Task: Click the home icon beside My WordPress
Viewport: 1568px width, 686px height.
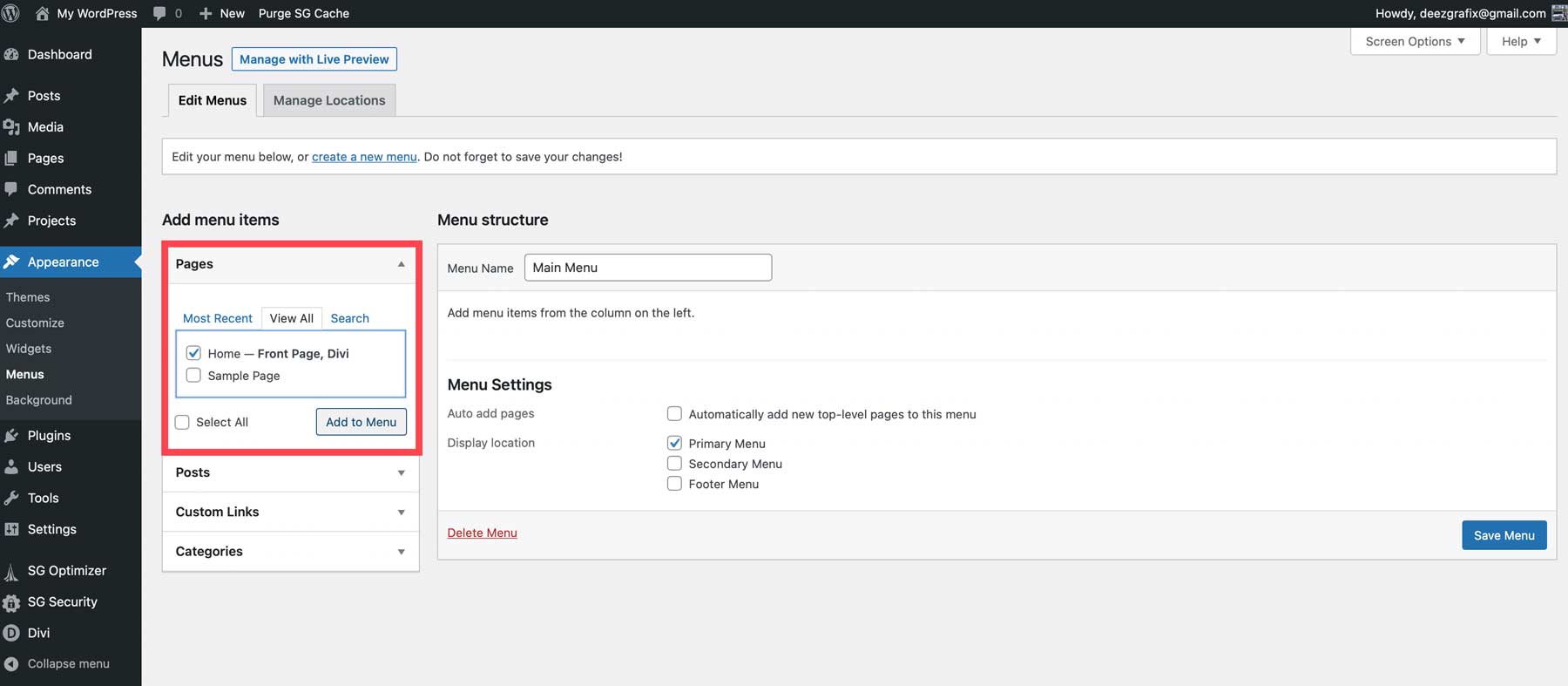Action: point(42,13)
